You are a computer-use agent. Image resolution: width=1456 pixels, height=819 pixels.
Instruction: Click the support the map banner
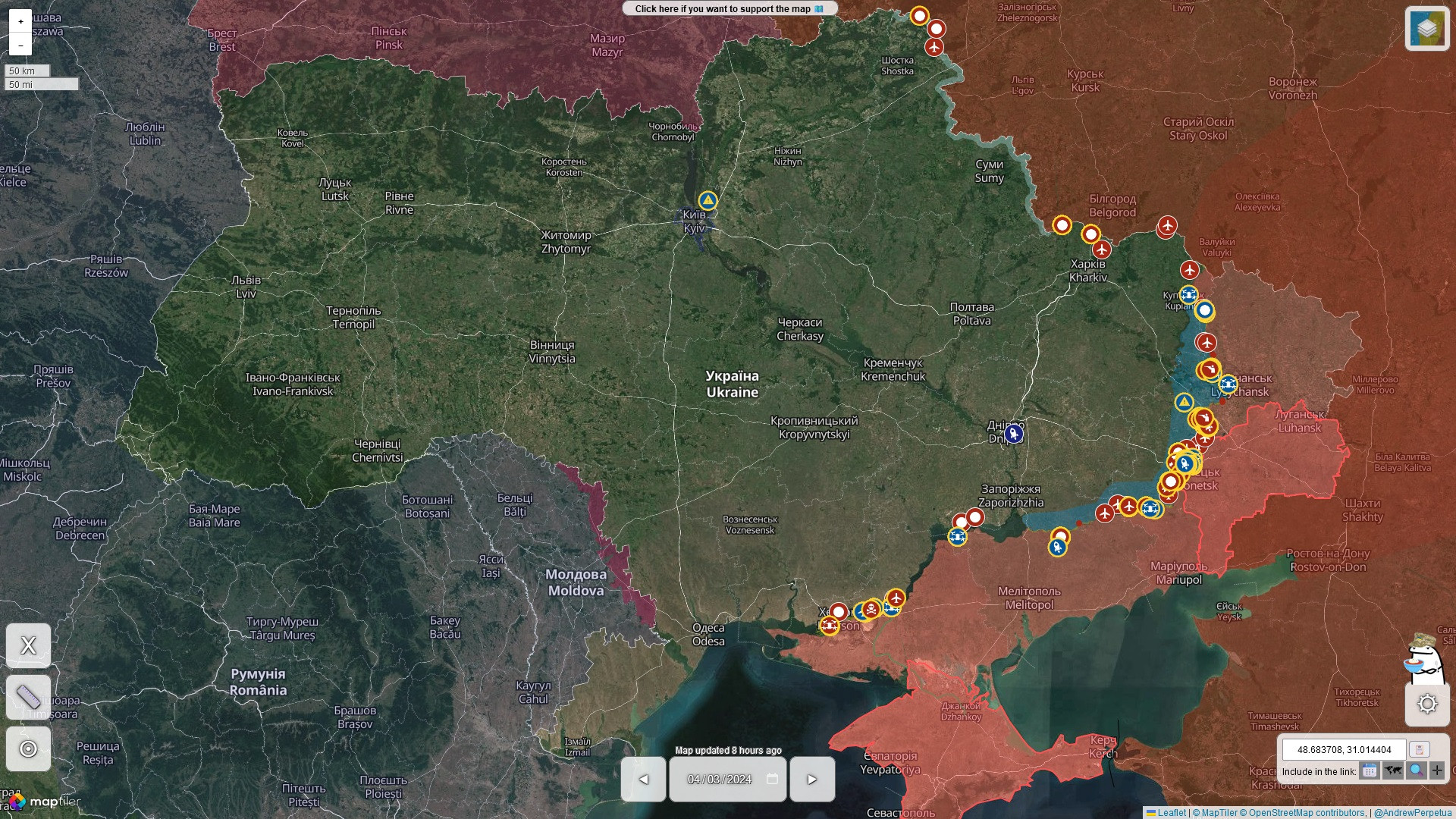point(730,8)
